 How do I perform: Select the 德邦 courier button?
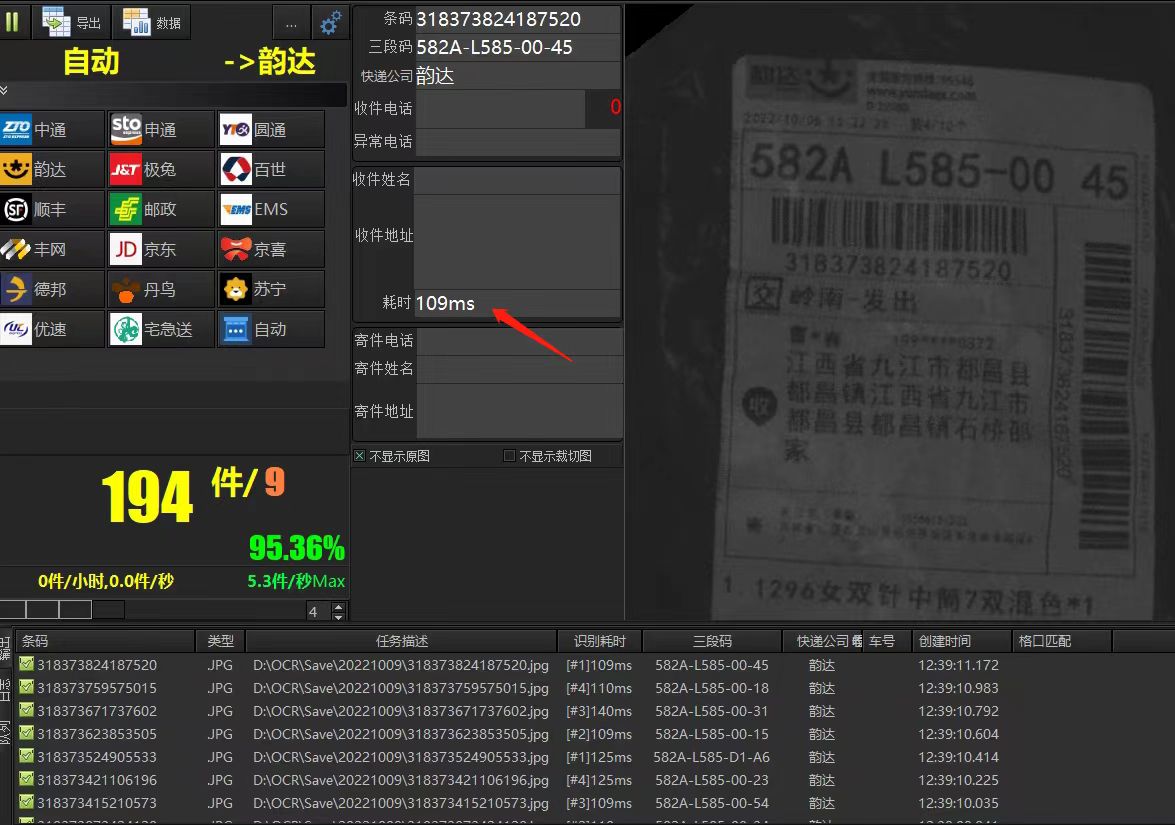[x=51, y=289]
